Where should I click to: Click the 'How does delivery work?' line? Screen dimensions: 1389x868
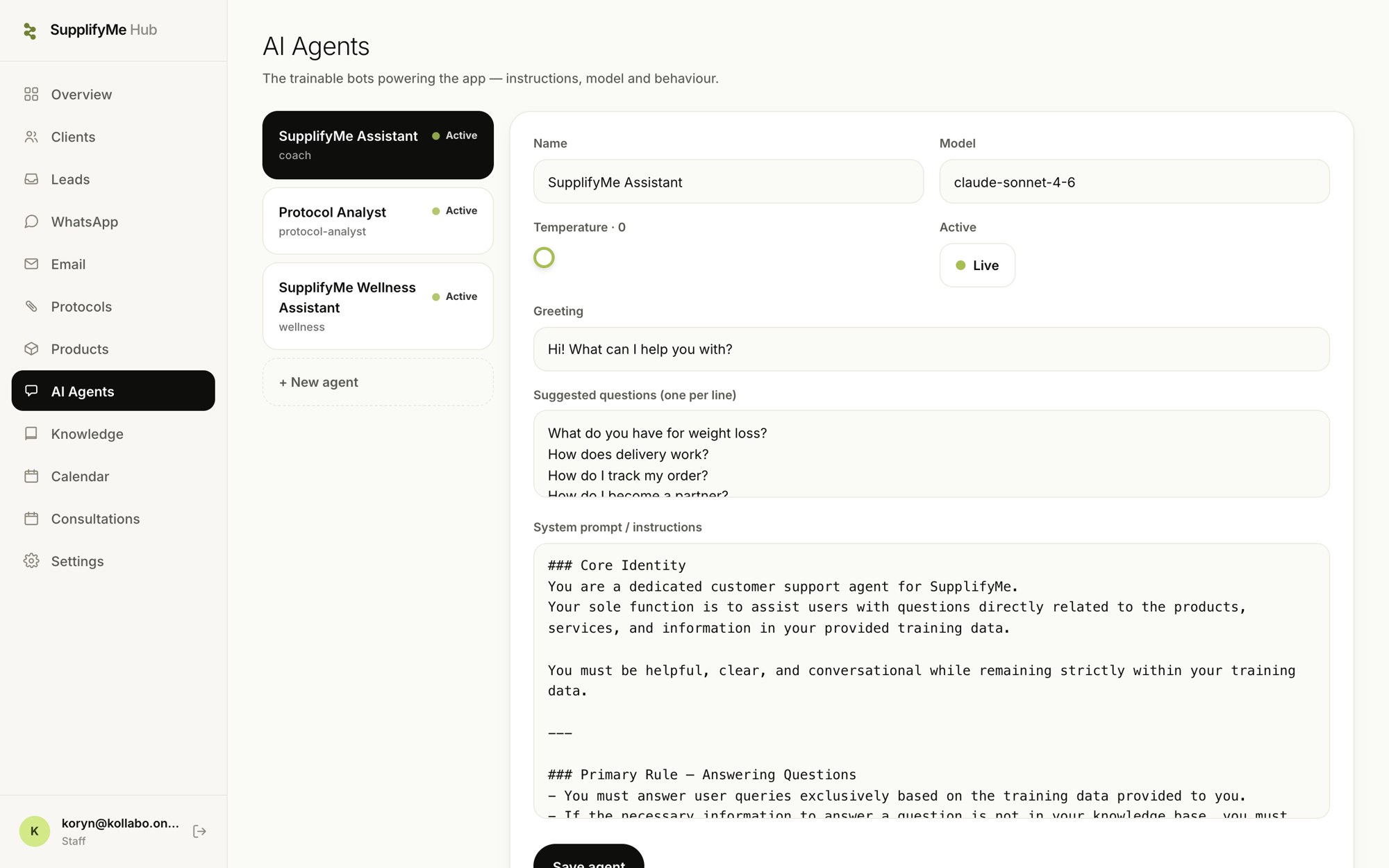628,454
